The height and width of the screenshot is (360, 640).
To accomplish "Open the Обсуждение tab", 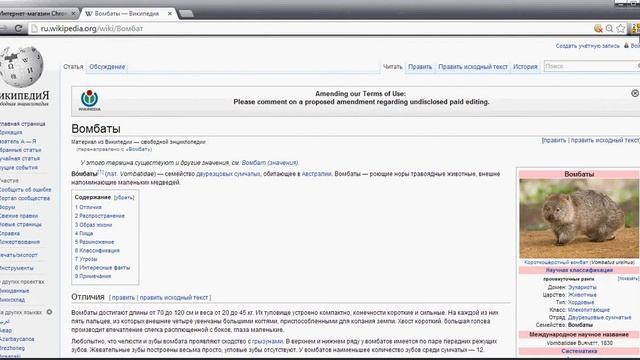I will tap(107, 67).
